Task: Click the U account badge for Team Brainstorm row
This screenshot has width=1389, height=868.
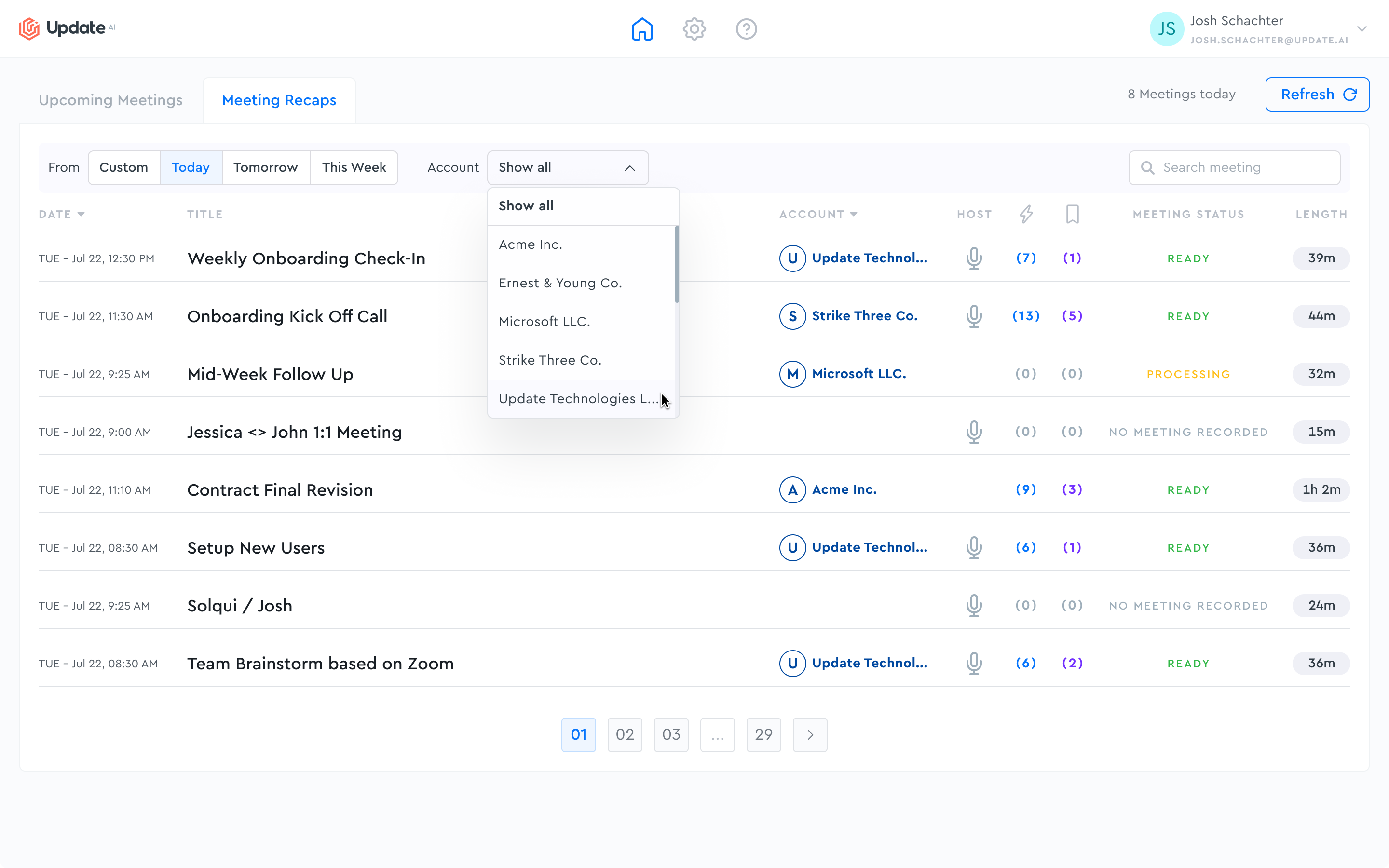Action: tap(793, 663)
